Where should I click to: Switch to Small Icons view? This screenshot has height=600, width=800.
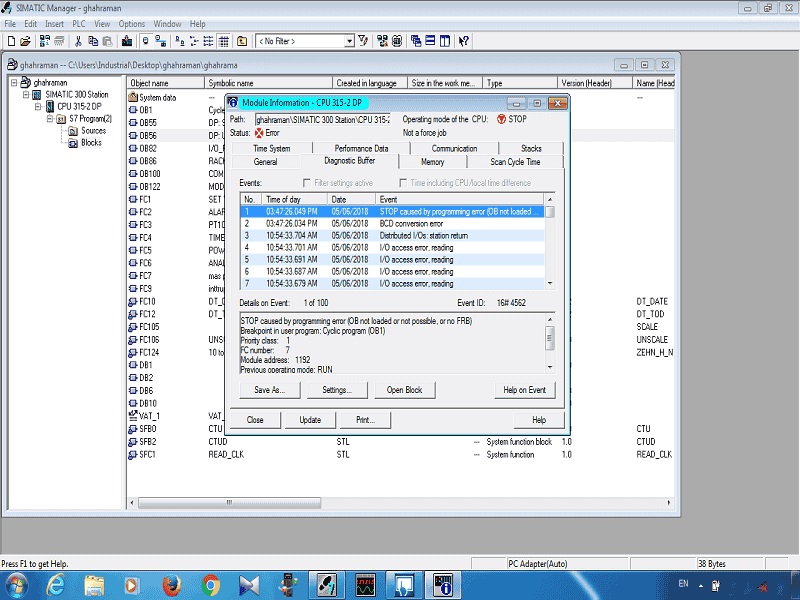194,41
